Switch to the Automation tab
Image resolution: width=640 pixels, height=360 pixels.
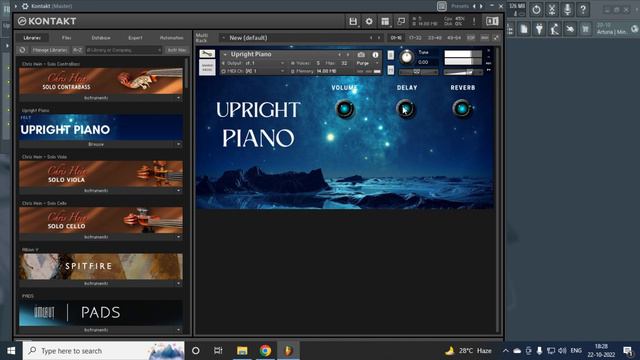(x=171, y=38)
